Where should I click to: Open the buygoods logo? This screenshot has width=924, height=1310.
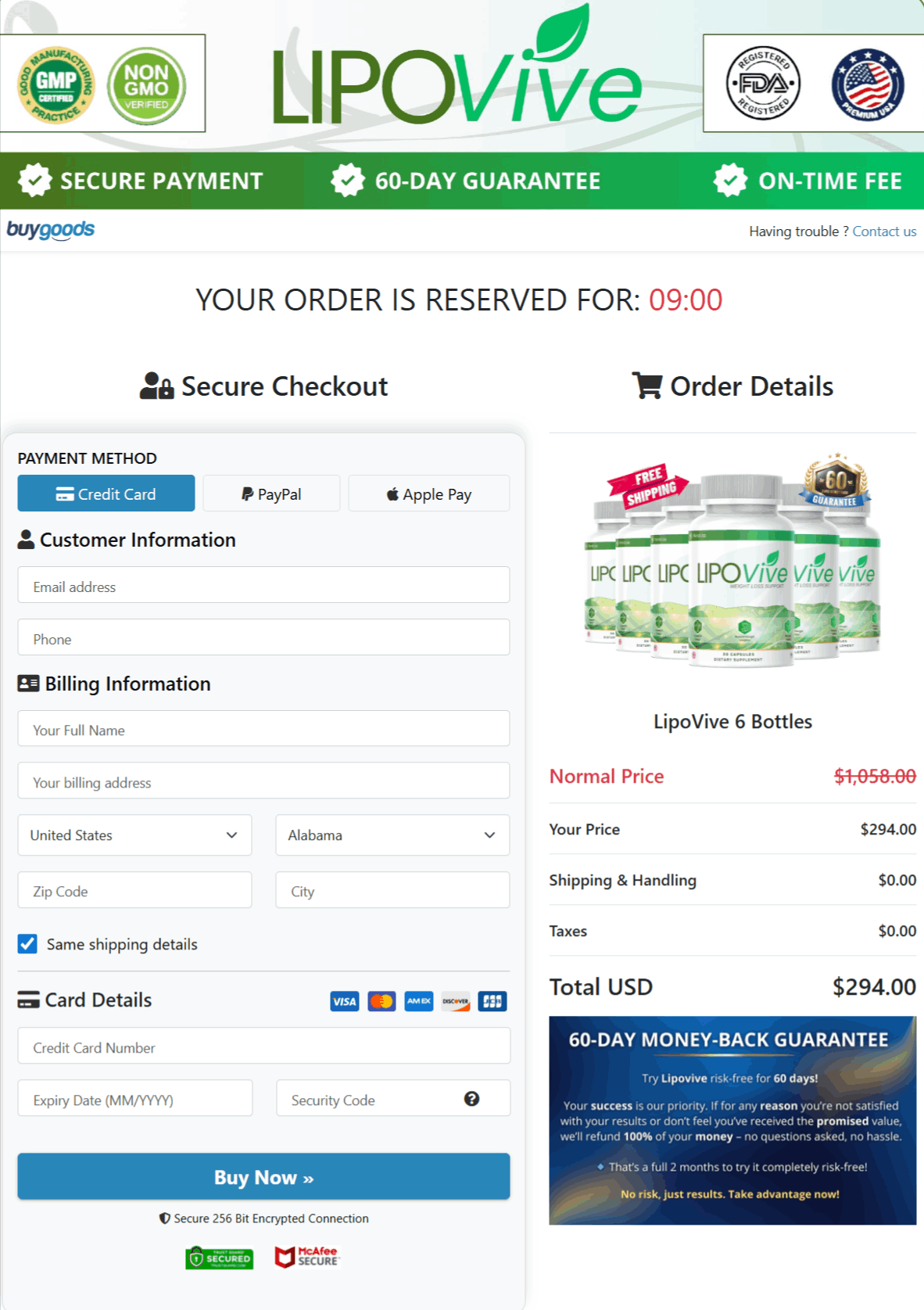pos(49,229)
